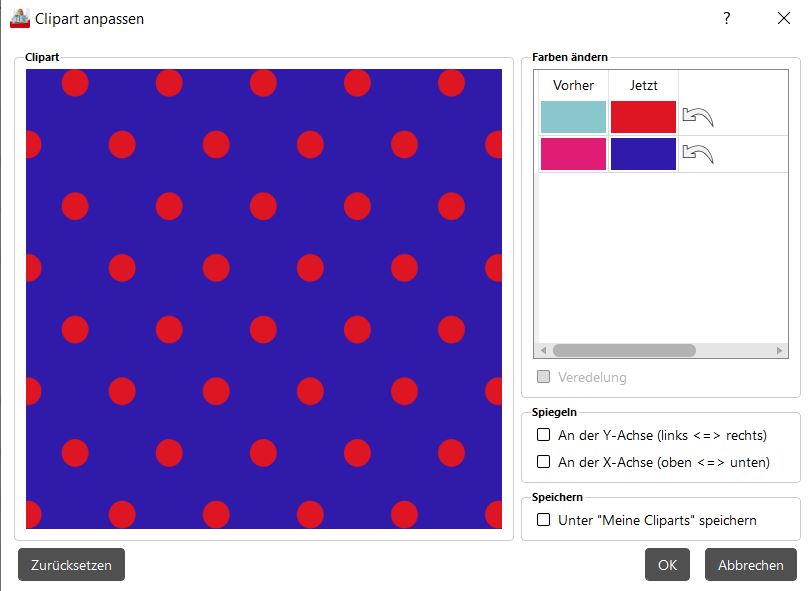The width and height of the screenshot is (810, 591).
Task: Click the Clipart anpassen app icon in title bar
Action: (20, 18)
